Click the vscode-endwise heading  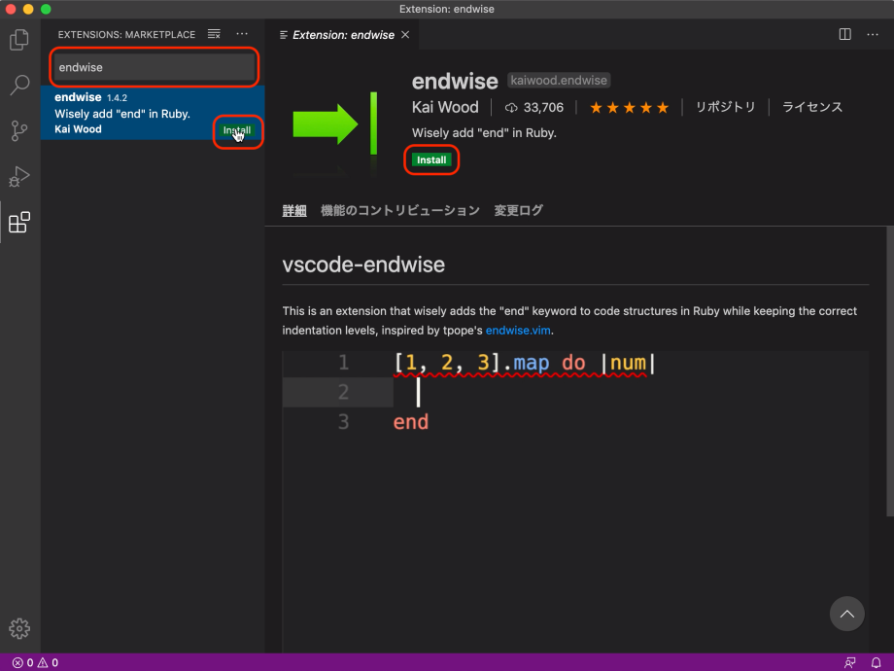point(363,265)
